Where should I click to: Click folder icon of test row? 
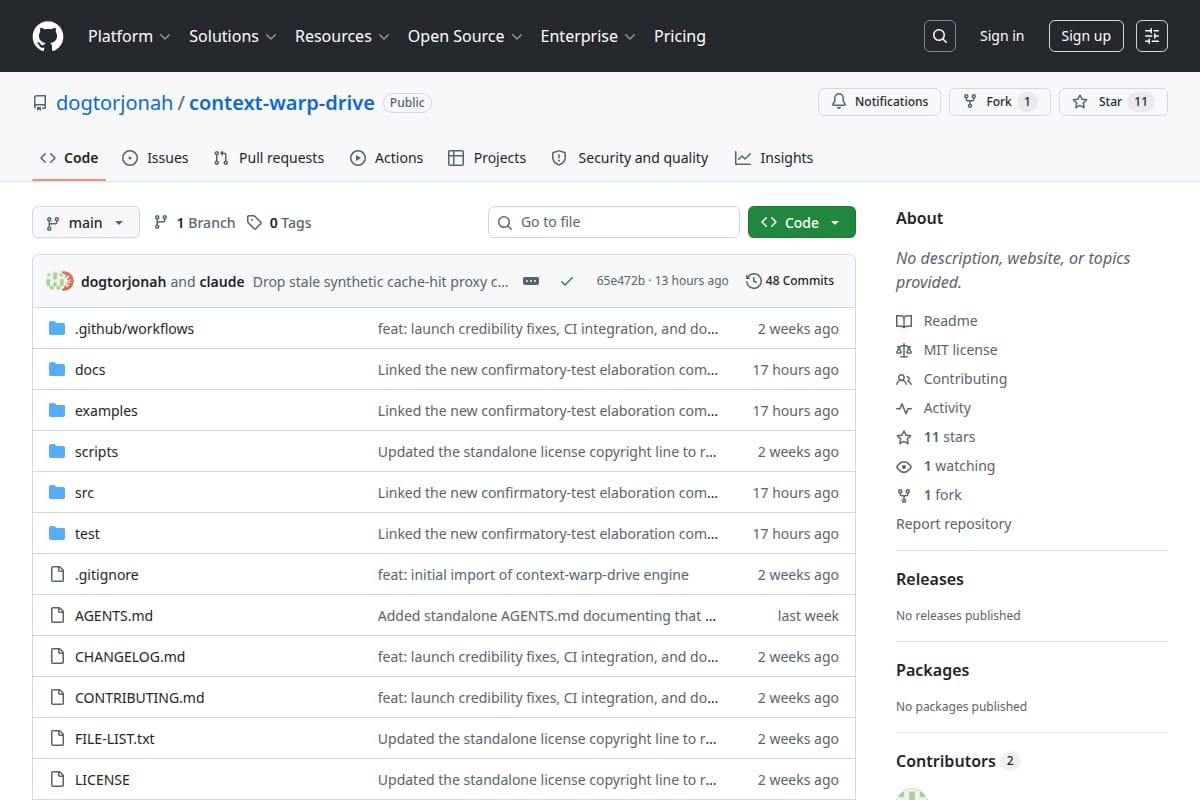tap(57, 534)
